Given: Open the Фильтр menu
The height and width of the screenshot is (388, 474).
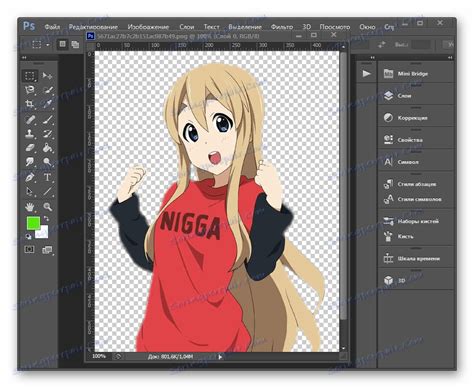Looking at the screenshot, I should 282,27.
